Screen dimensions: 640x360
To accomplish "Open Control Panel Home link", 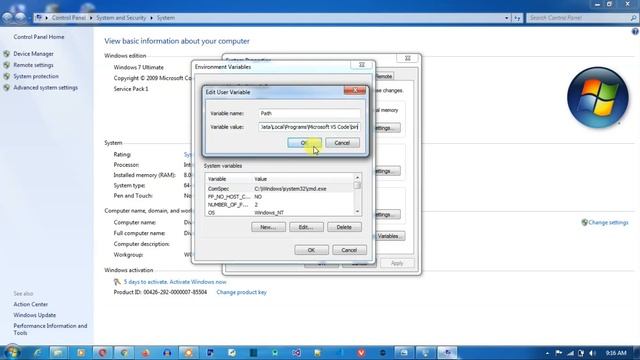I will pyautogui.click(x=39, y=37).
